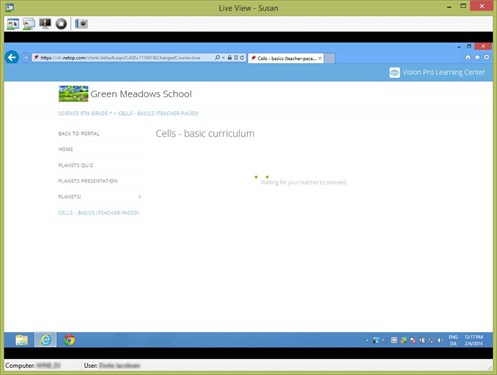Take a screenshot with the camera icon
This screenshot has width=497, height=375.
[81, 24]
